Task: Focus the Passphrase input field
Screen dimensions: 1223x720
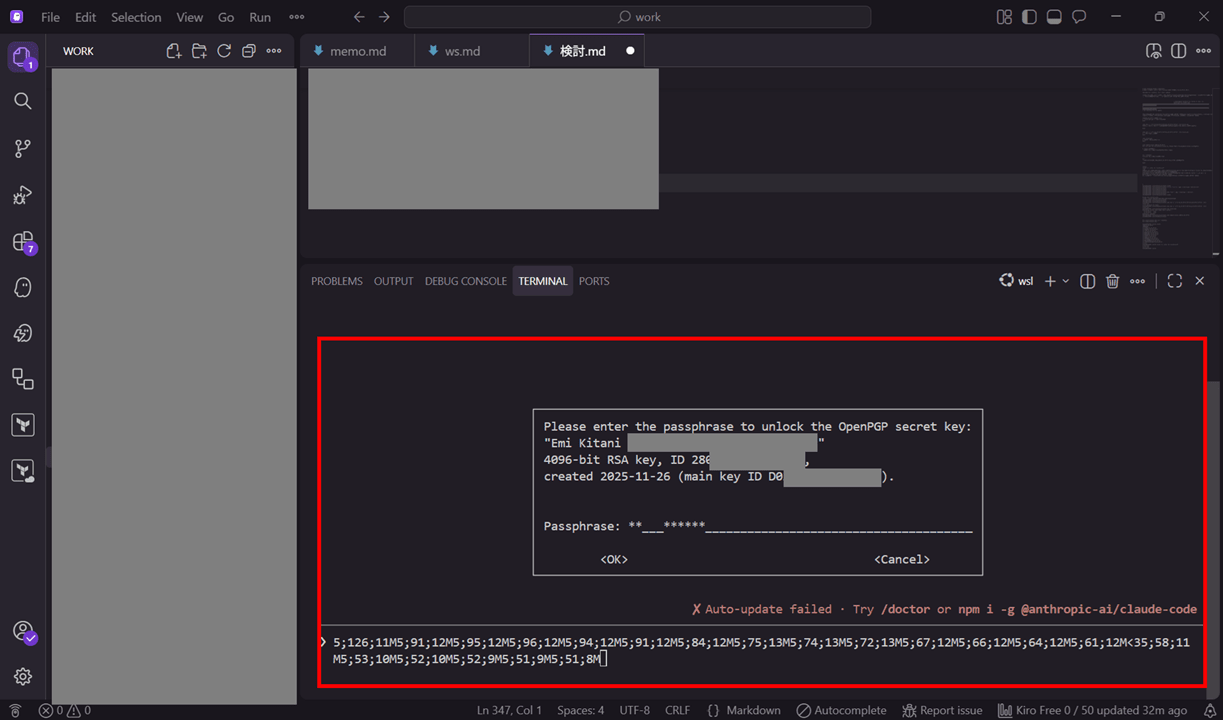Action: [800, 526]
